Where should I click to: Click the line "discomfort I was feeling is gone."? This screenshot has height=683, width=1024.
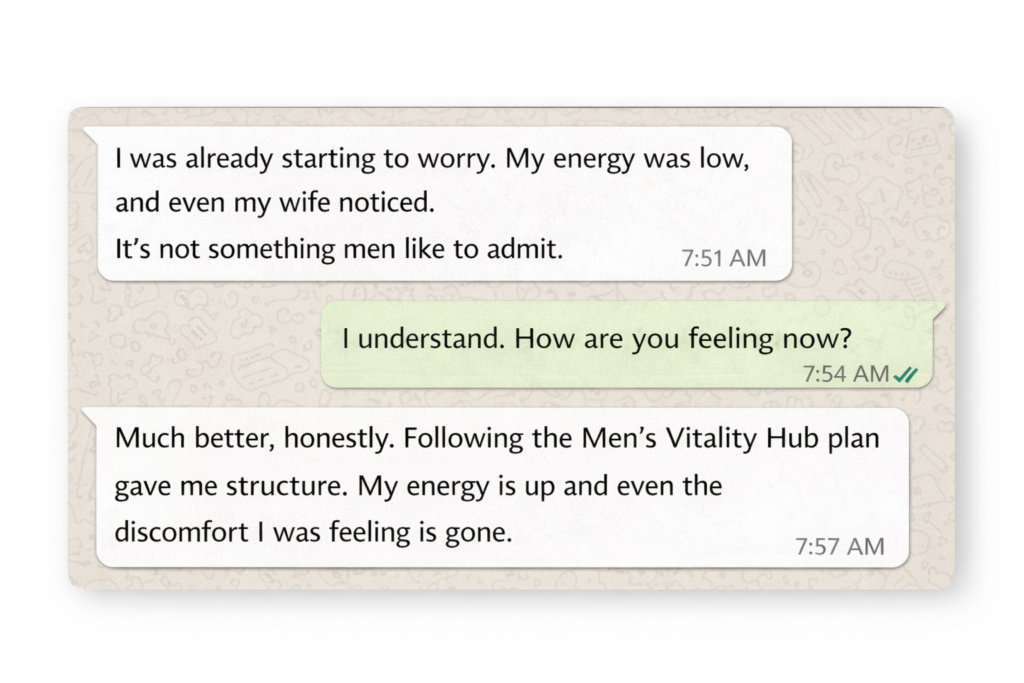(313, 532)
